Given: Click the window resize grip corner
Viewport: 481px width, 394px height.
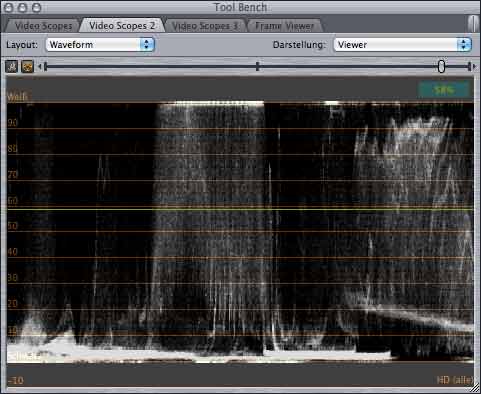Looking at the screenshot, I should click(x=476, y=389).
